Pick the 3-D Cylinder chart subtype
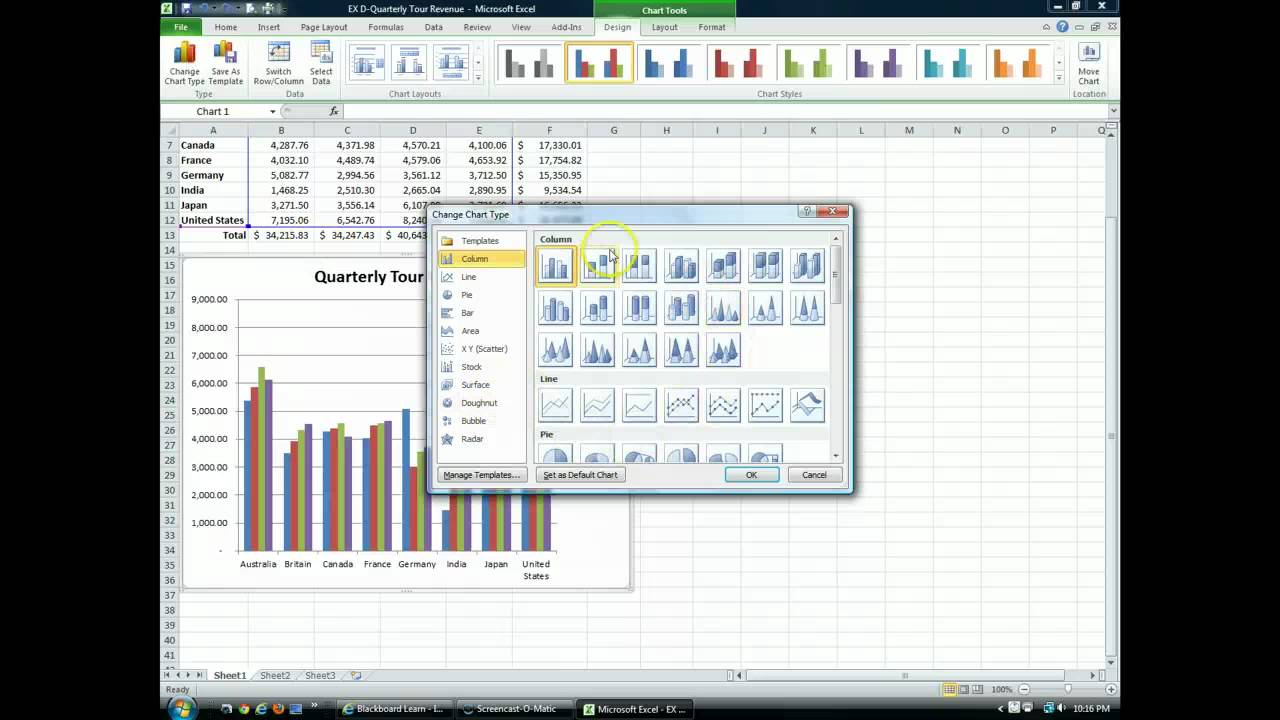The width and height of the screenshot is (1280, 720). tap(682, 307)
